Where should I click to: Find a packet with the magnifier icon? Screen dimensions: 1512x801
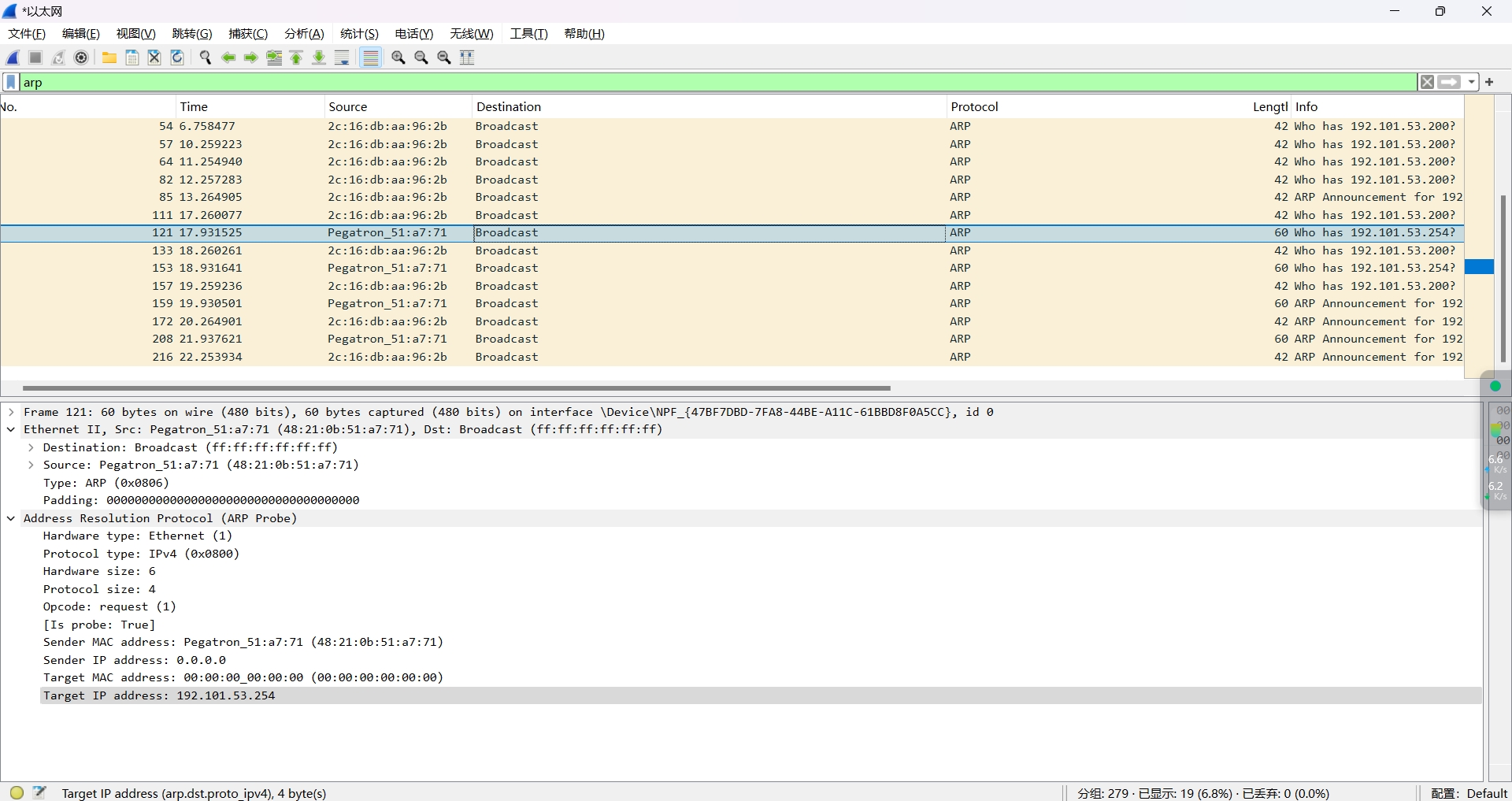(206, 57)
